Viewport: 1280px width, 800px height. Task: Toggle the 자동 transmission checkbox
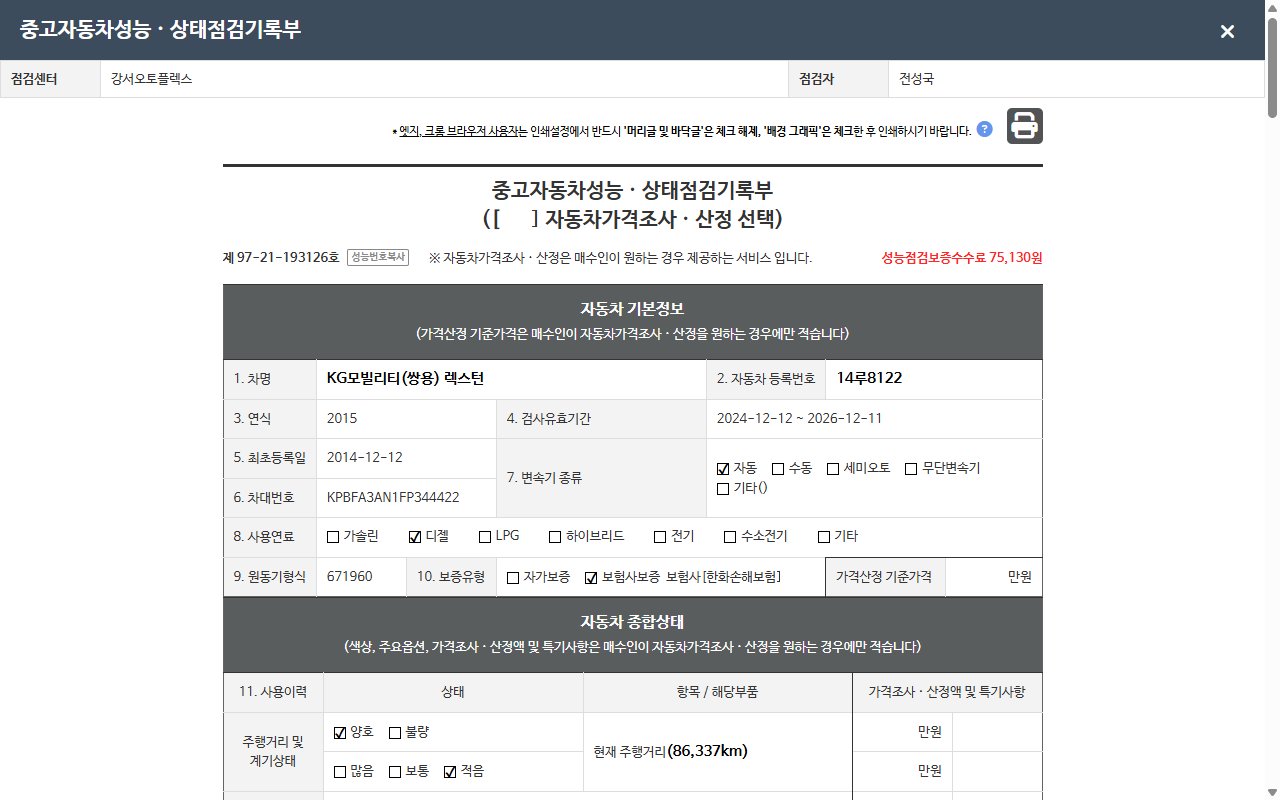723,468
